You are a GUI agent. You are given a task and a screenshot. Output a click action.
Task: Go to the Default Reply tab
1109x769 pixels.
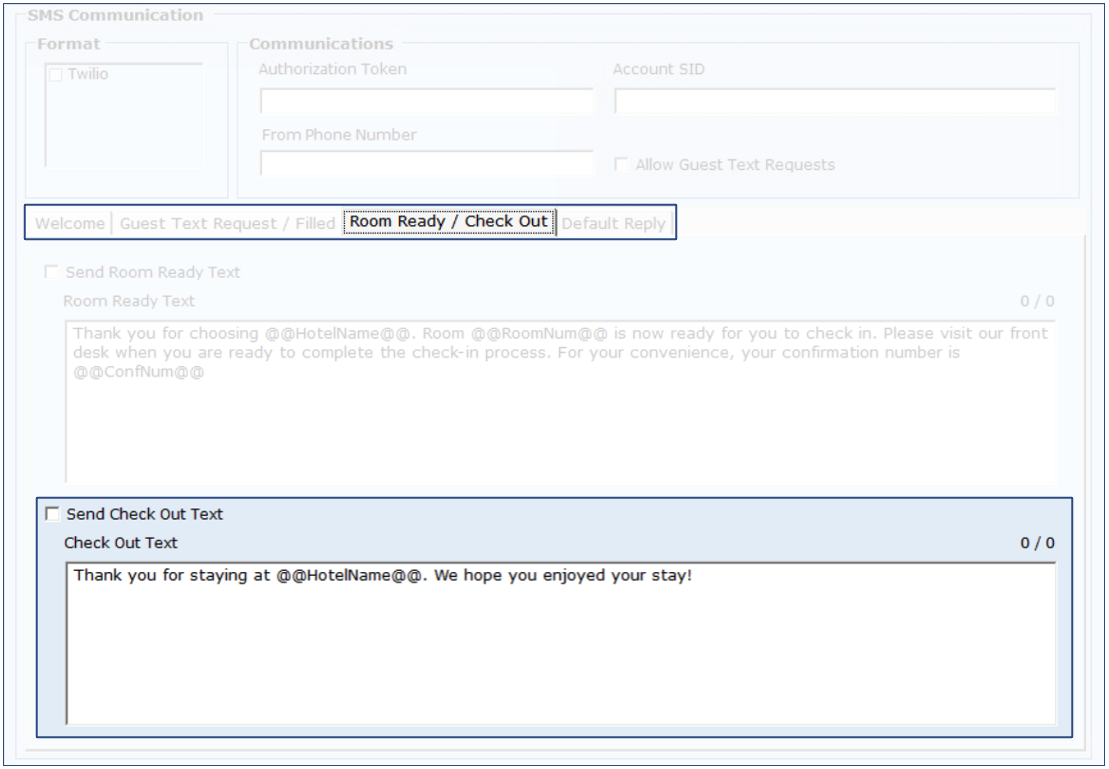613,224
